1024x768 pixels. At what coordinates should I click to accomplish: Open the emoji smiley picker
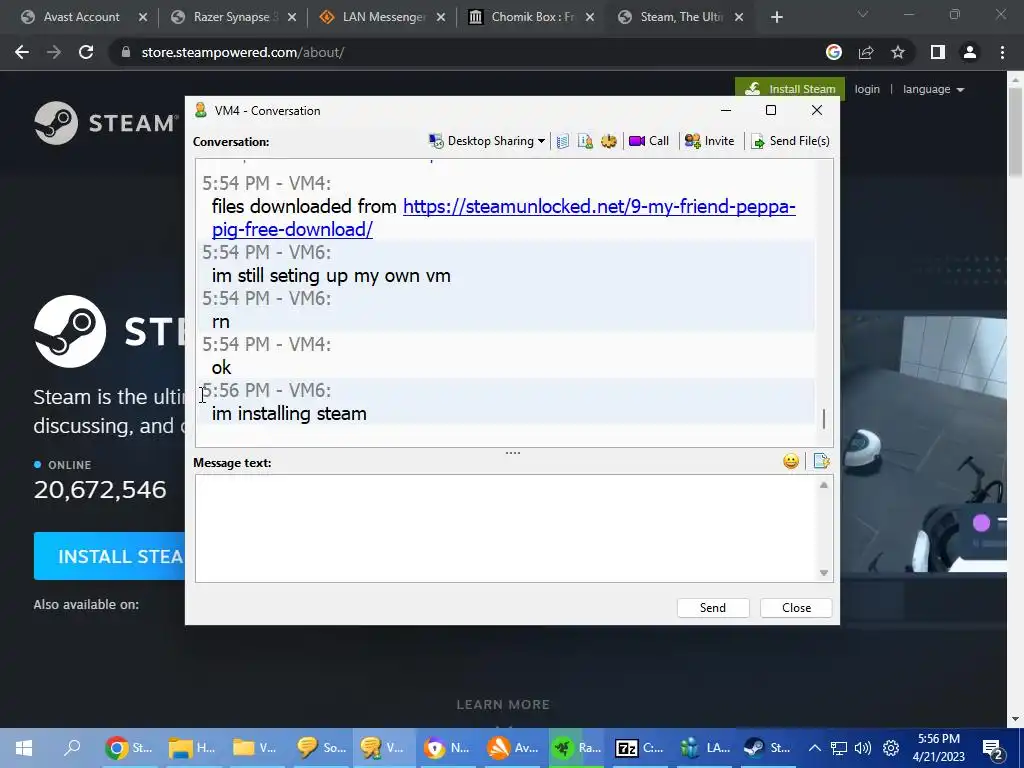point(791,462)
